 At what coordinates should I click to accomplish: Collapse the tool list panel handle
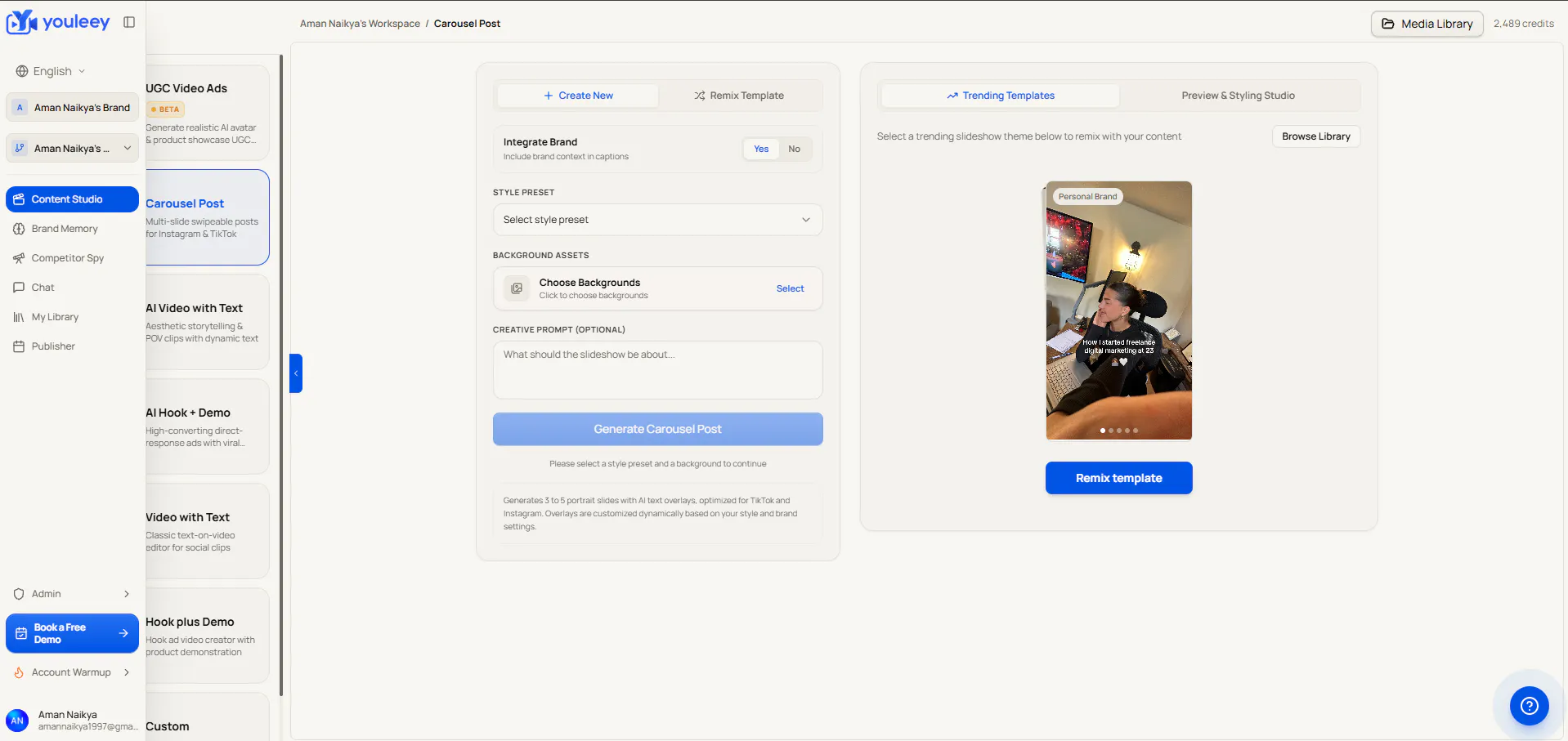point(296,373)
